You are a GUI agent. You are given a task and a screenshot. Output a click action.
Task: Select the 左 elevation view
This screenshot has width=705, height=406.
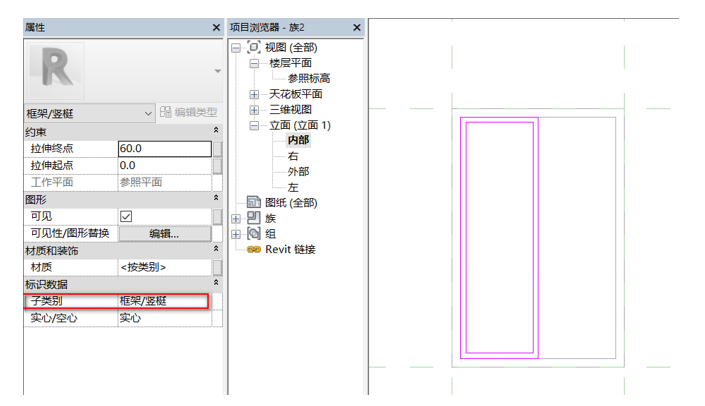(293, 187)
